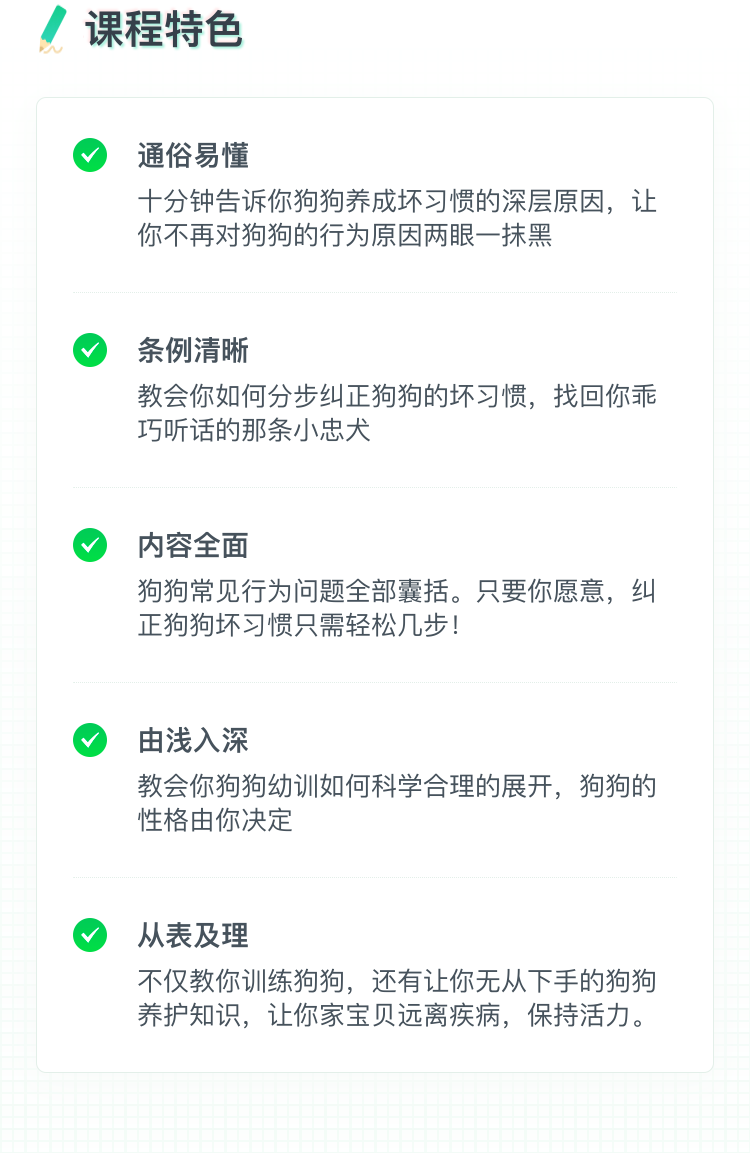Click the description starting with 教会你狗狗幼训

click(397, 803)
